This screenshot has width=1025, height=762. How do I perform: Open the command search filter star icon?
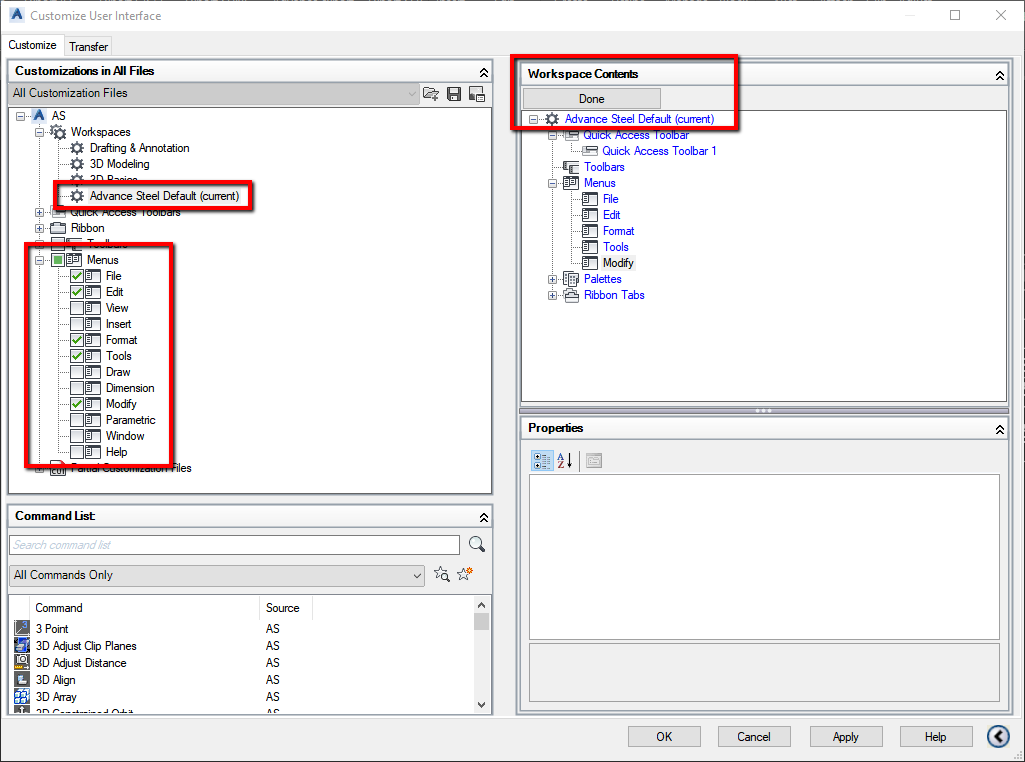[441, 573]
